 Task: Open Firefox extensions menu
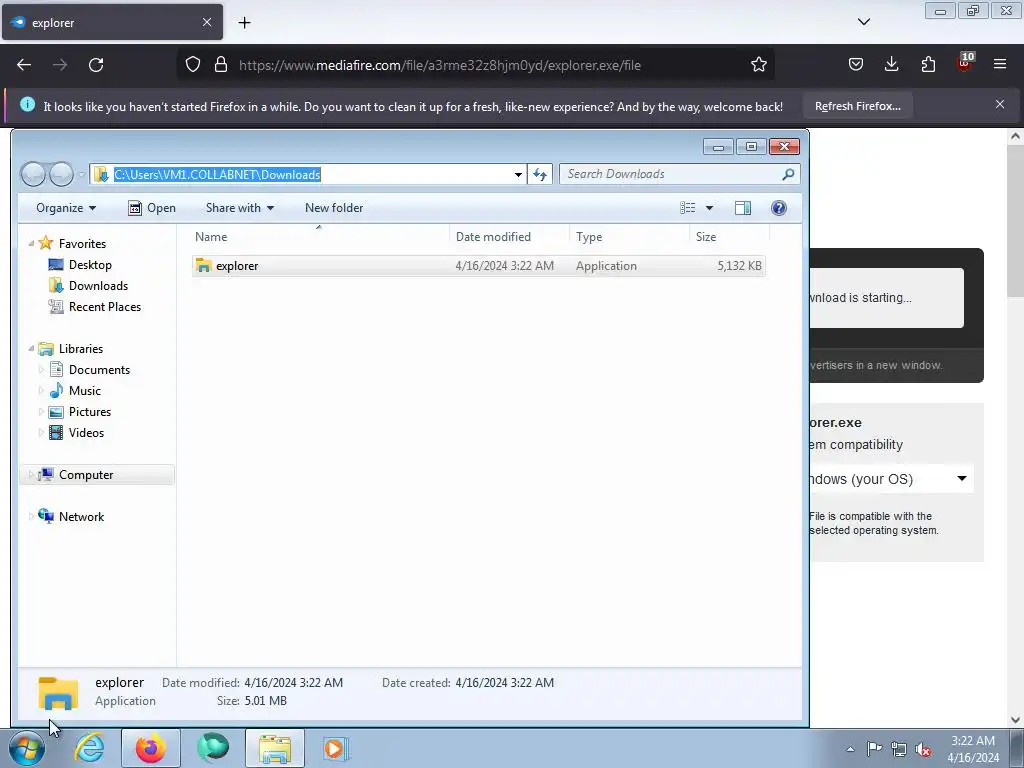click(x=928, y=65)
